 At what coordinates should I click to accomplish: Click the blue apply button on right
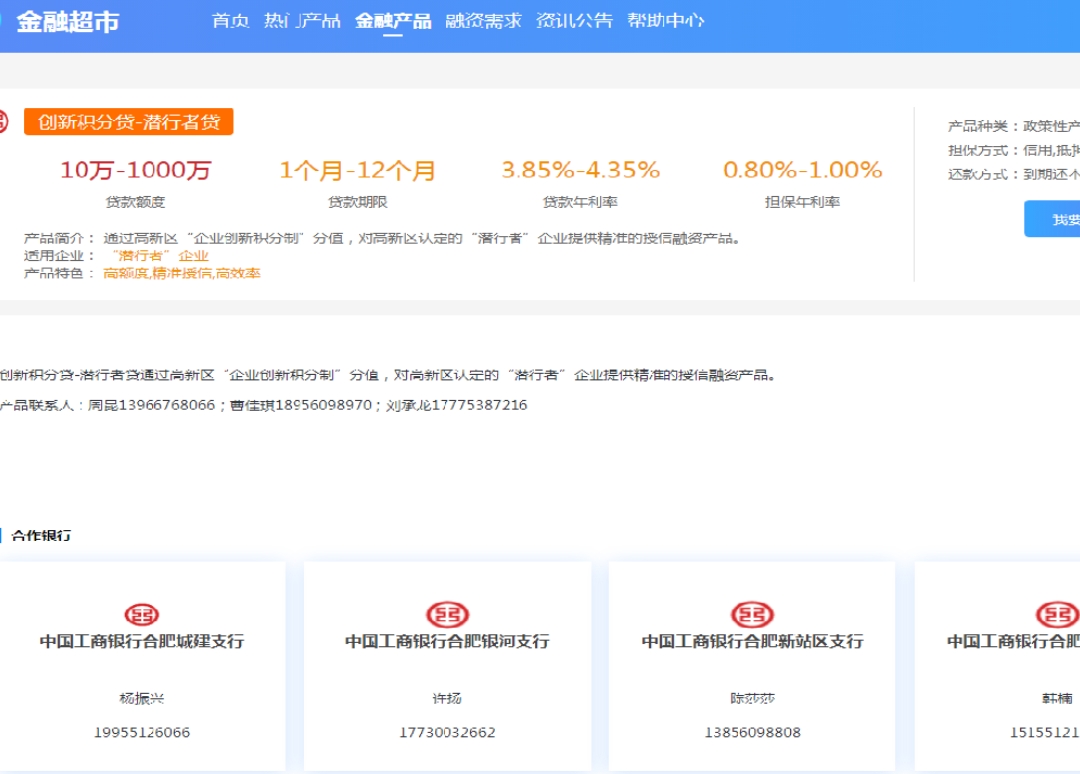[x=1053, y=219]
